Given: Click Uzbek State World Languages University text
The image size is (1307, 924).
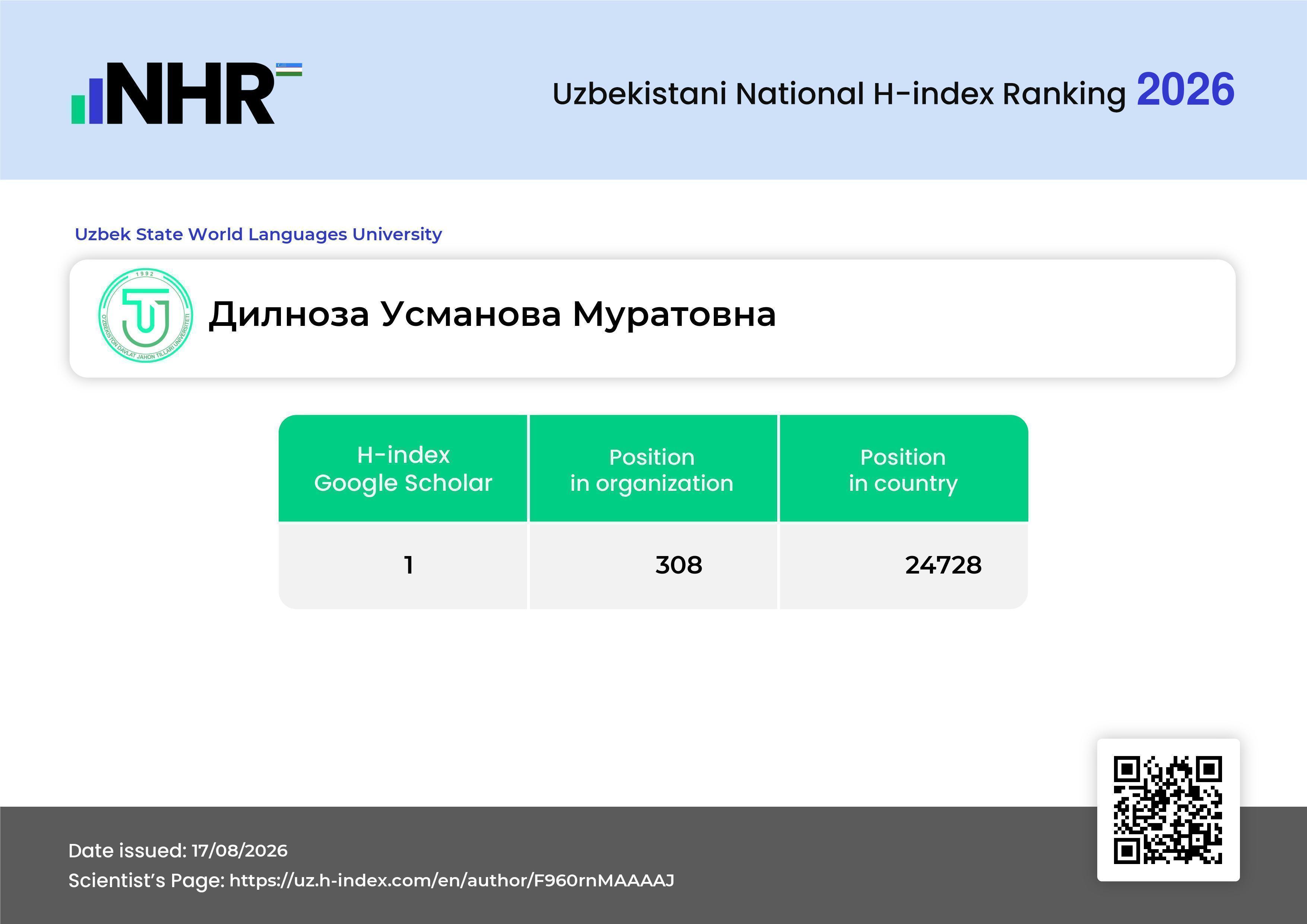Looking at the screenshot, I should 259,234.
